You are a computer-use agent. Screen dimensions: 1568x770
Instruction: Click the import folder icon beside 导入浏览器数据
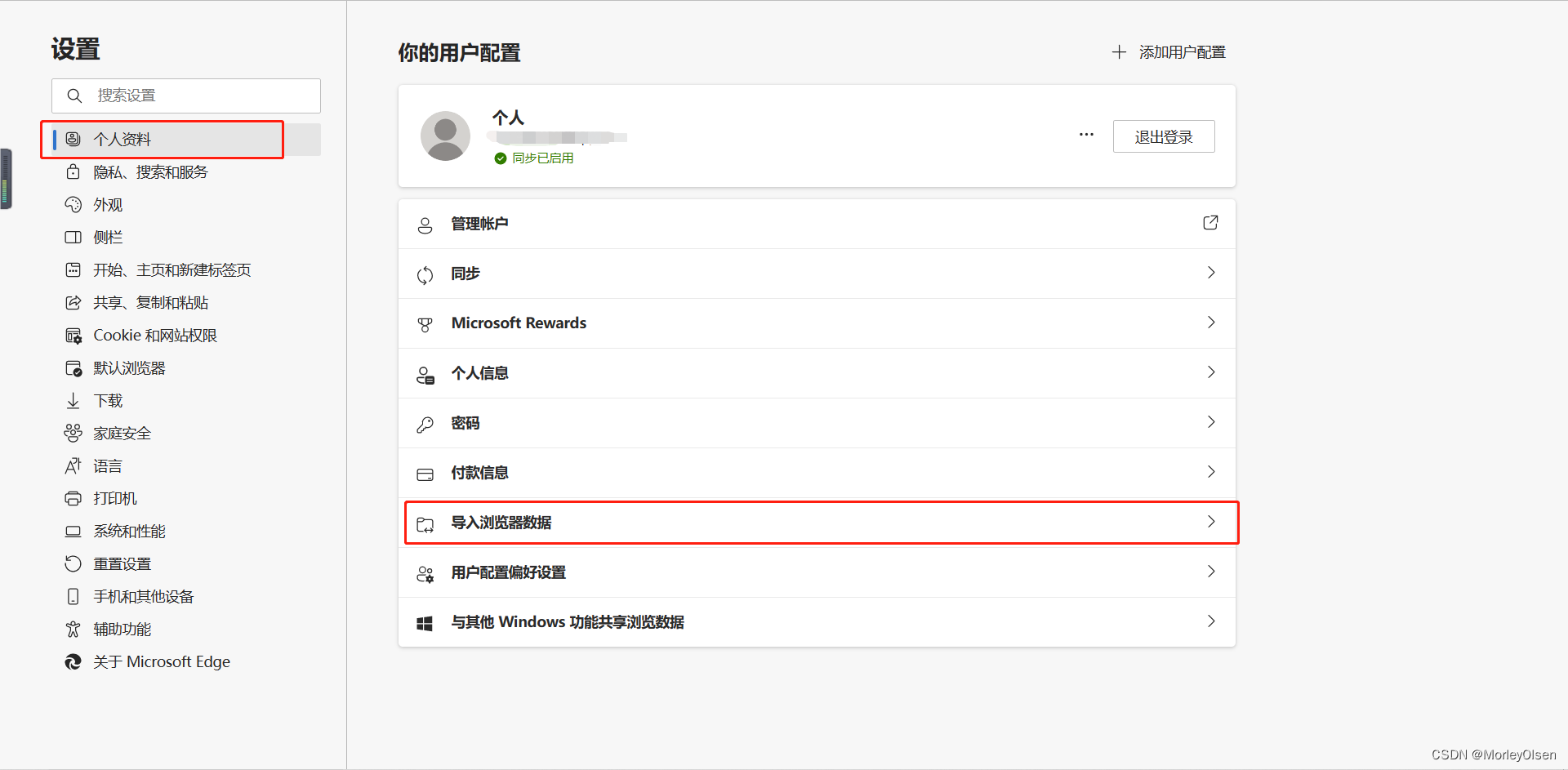point(425,524)
